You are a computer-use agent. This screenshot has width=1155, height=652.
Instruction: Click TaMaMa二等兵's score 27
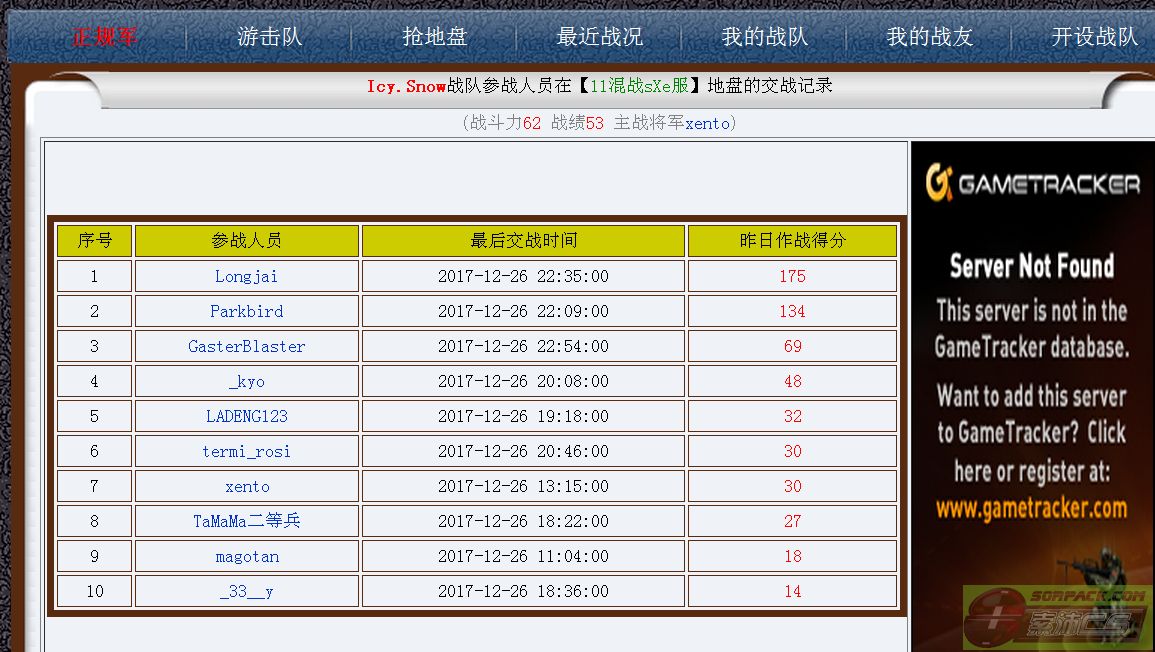click(x=793, y=522)
